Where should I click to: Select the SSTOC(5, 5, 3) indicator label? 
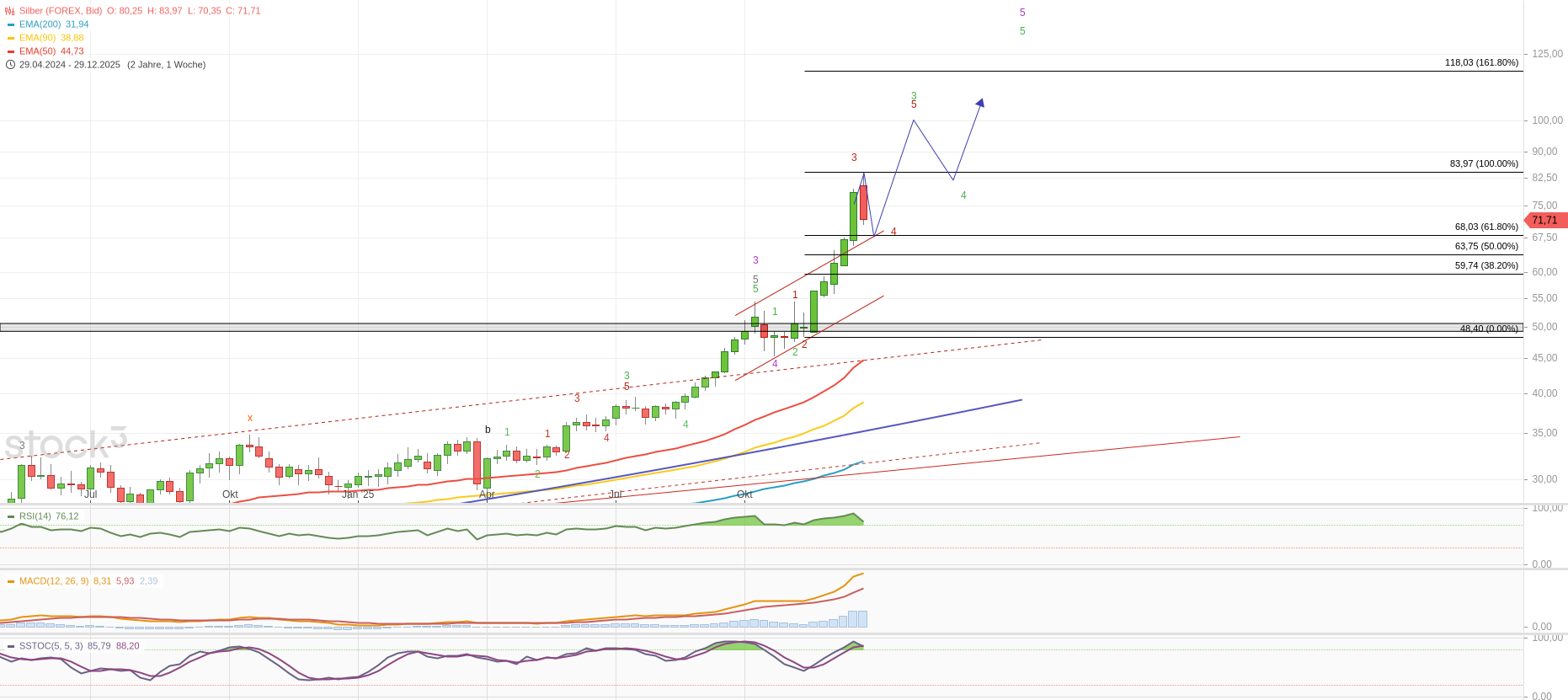[x=51, y=646]
